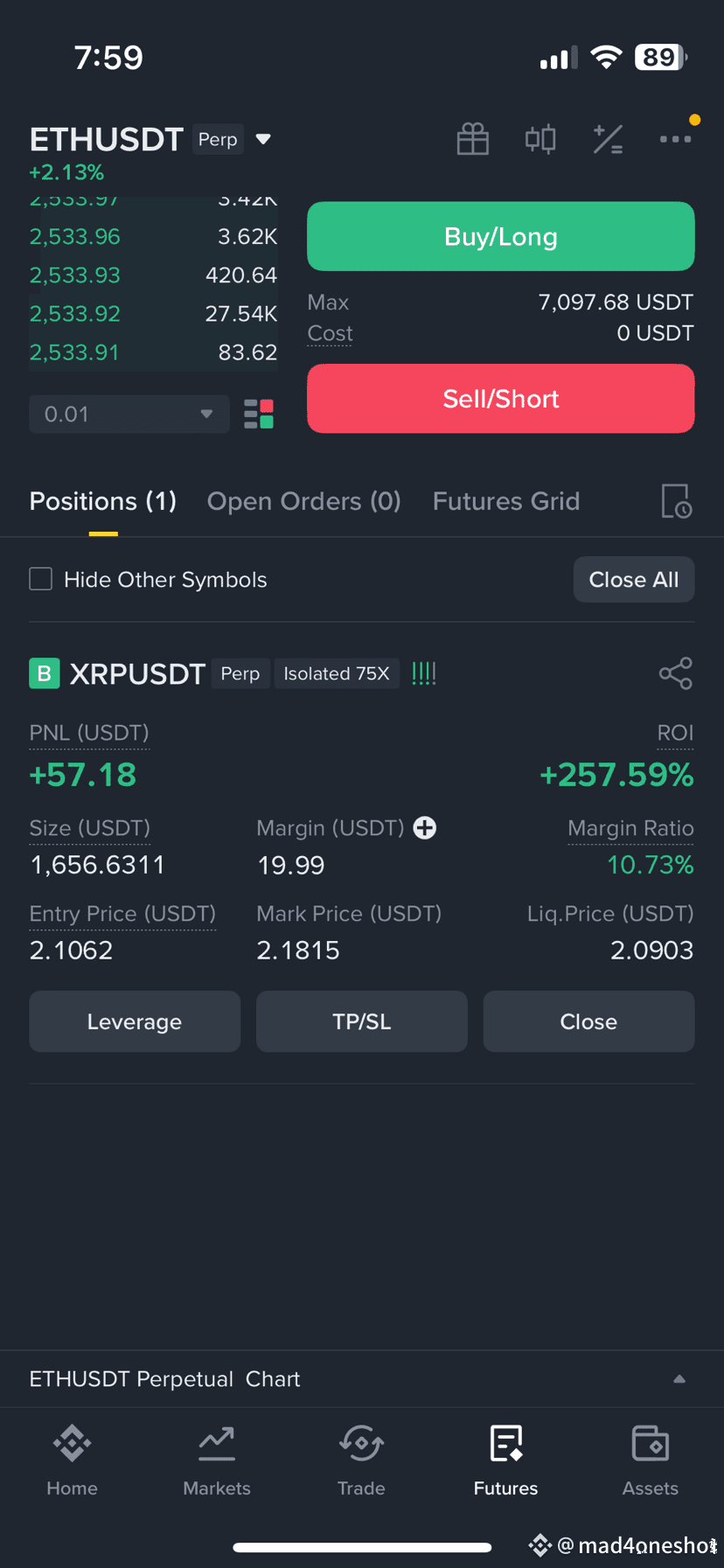Open the gift rewards icon
Viewport: 724px width, 1568px height.
pyautogui.click(x=473, y=139)
